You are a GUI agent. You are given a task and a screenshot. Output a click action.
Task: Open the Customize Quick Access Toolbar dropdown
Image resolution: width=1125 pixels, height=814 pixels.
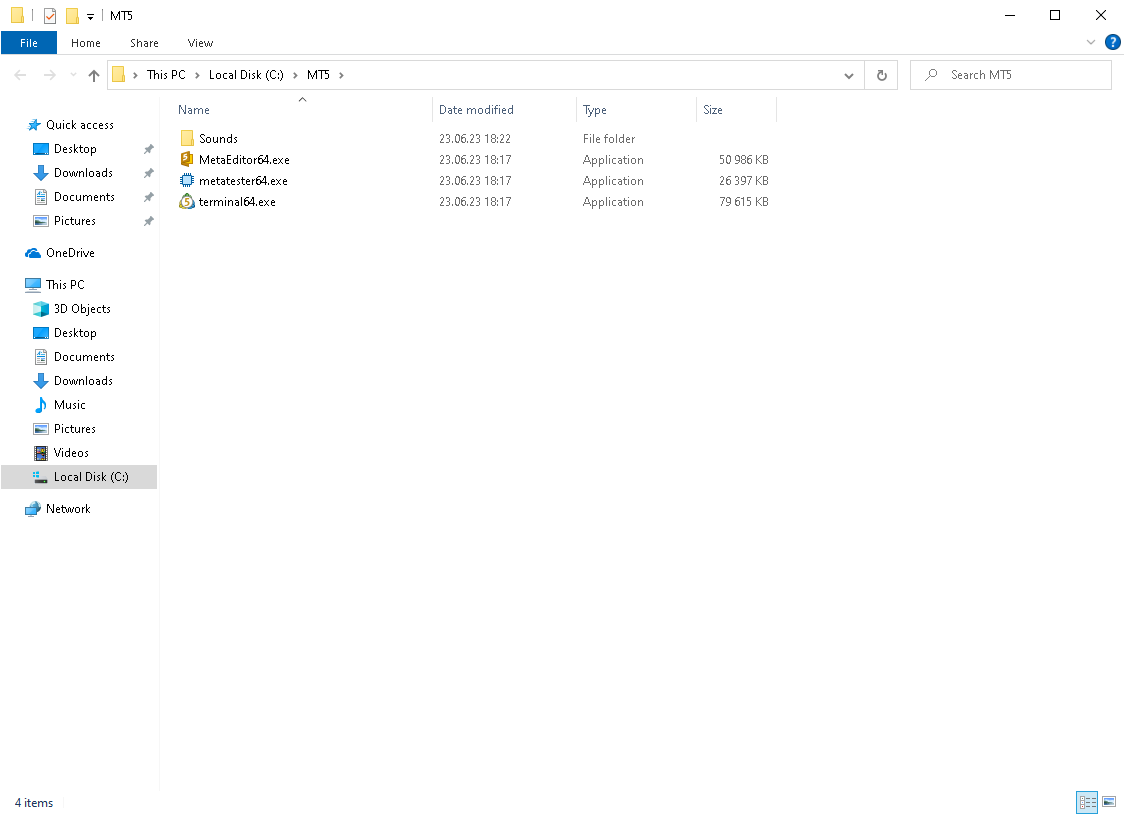click(90, 16)
